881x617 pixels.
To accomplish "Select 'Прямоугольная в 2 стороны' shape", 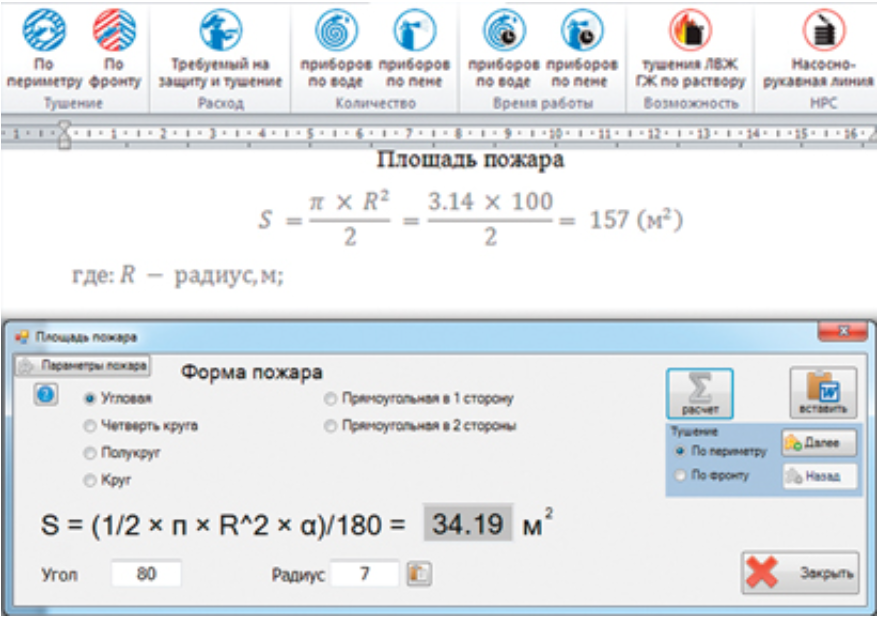I will tap(420, 425).
